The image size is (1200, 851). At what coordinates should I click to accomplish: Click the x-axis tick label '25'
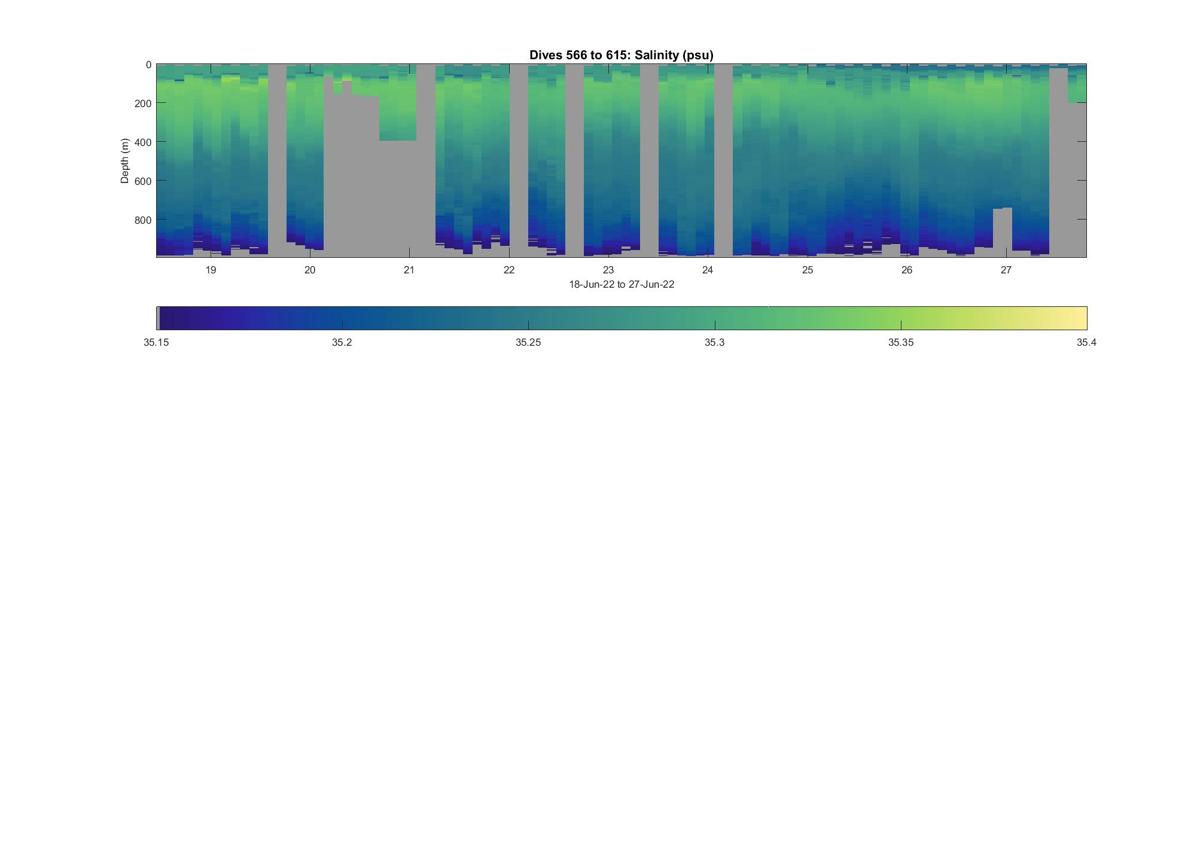tap(807, 270)
